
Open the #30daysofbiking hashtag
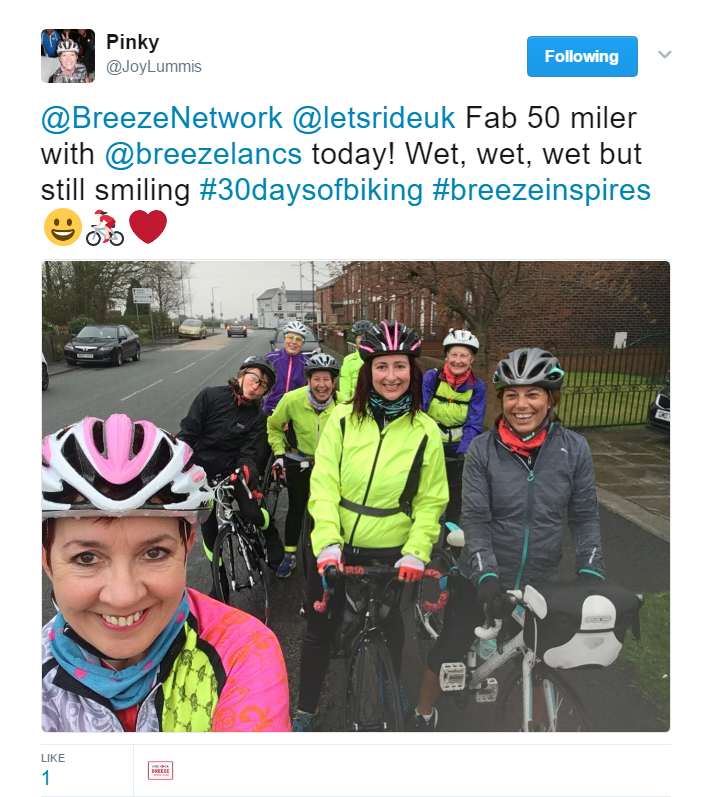311,190
